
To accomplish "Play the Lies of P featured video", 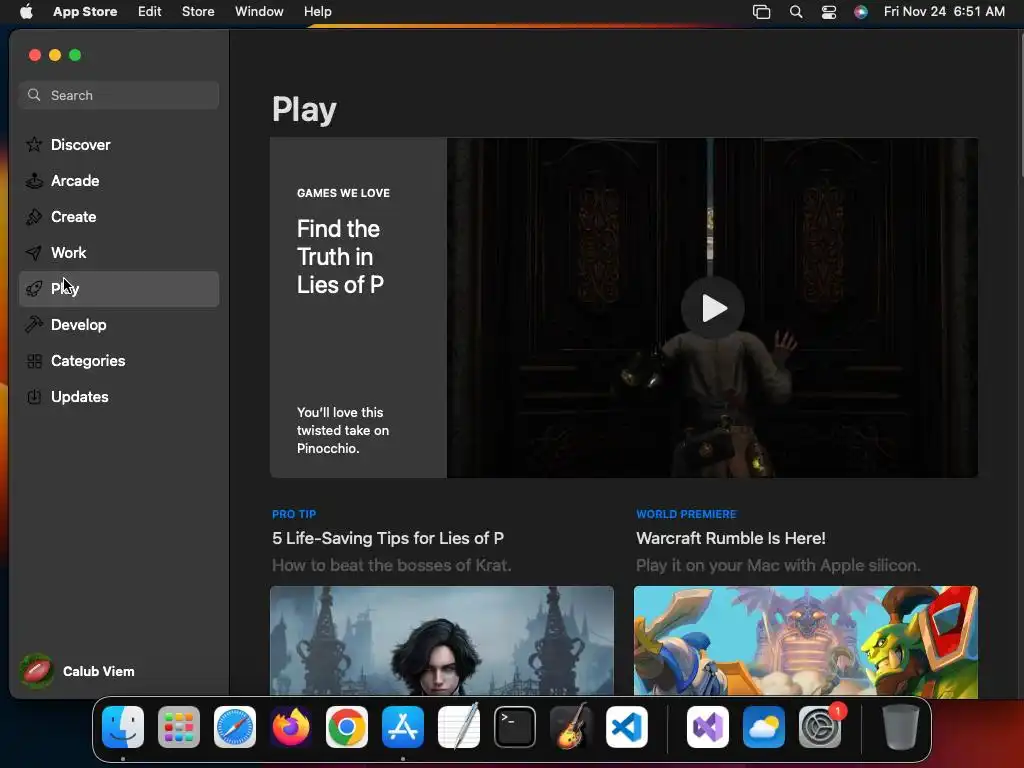I will pos(712,308).
